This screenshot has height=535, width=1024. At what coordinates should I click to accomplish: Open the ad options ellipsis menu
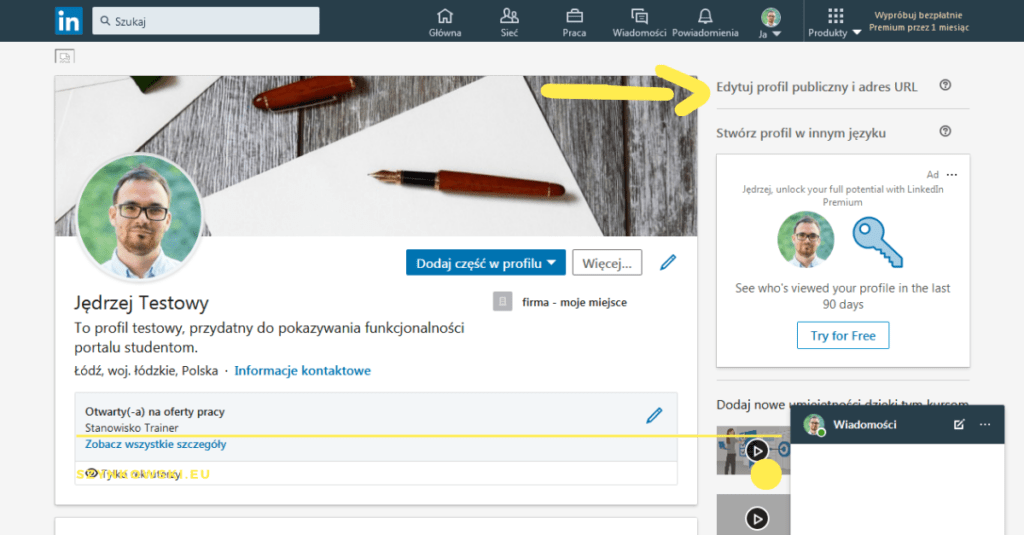click(x=952, y=174)
